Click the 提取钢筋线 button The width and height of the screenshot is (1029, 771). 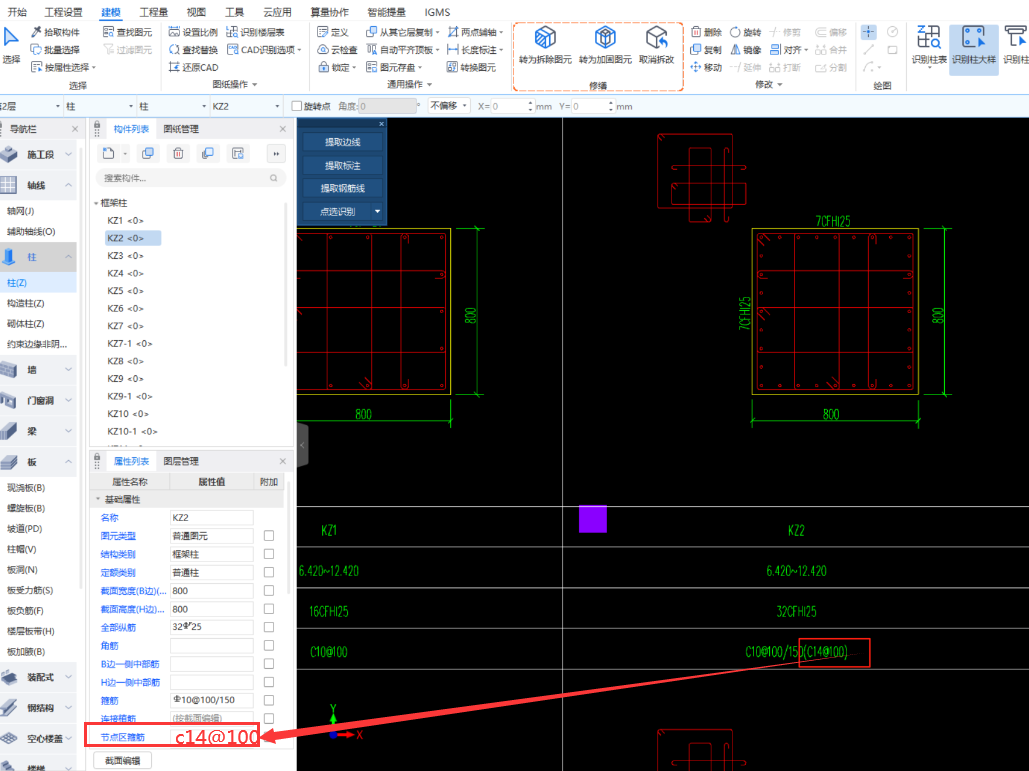coord(342,188)
